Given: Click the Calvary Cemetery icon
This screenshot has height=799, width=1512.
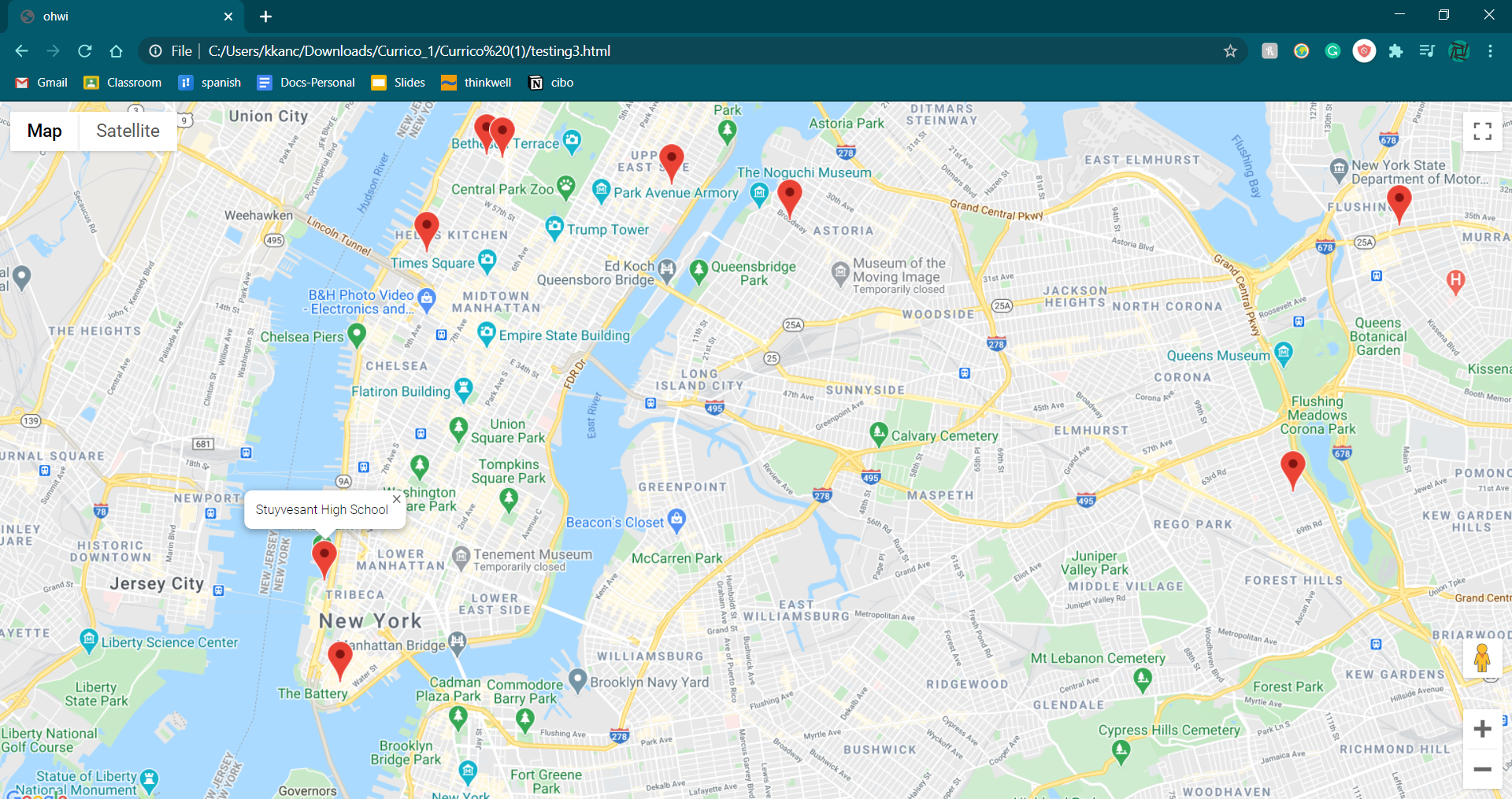Looking at the screenshot, I should pos(879,434).
